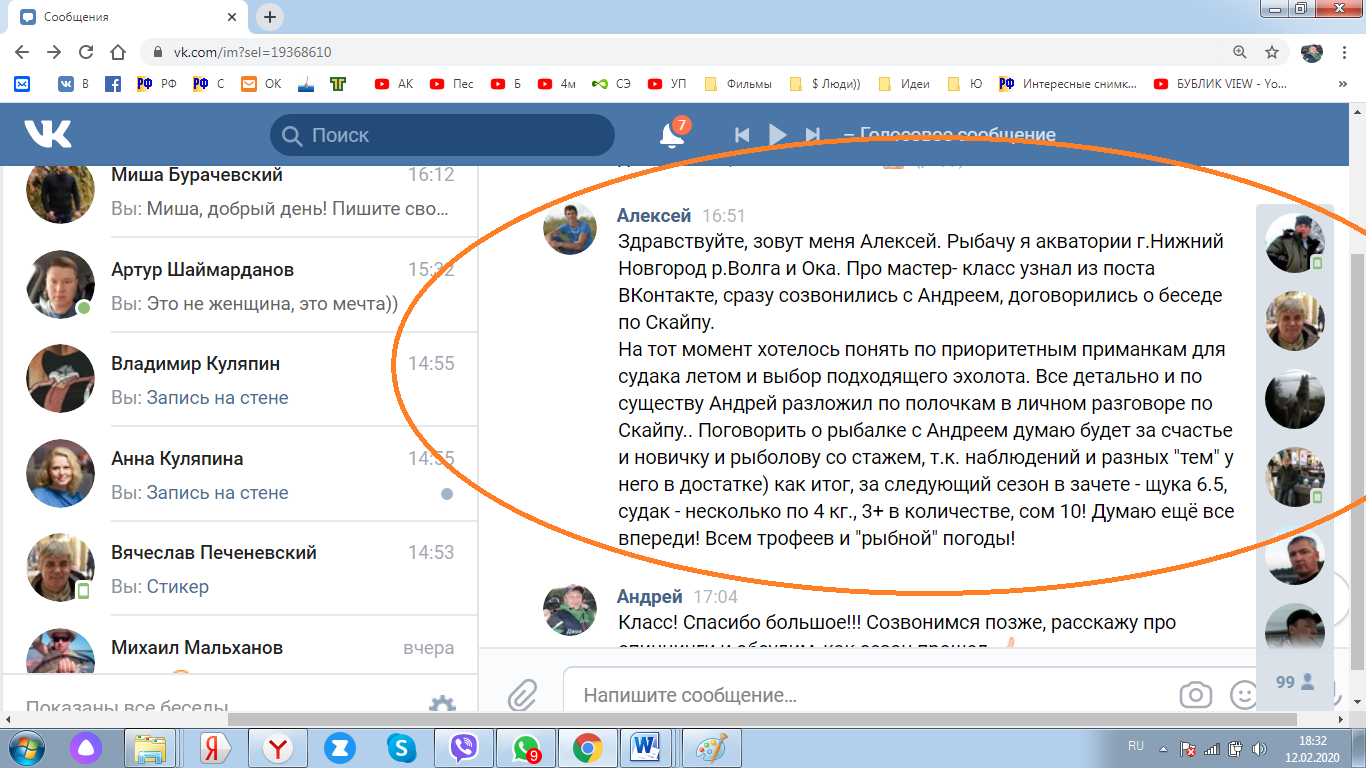This screenshot has width=1366, height=768.
Task: Open the YouTube bookmark Пес
Action: pyautogui.click(x=451, y=84)
